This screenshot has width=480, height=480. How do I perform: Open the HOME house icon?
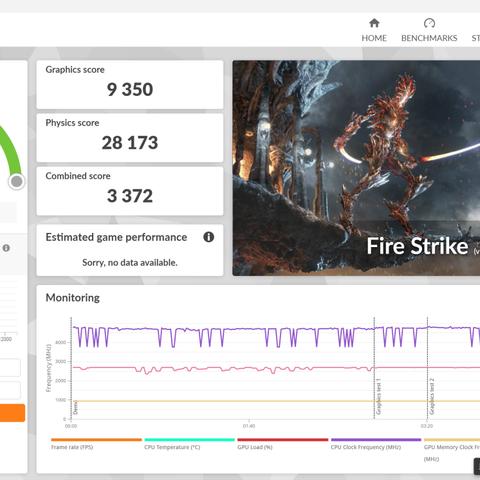point(374,23)
